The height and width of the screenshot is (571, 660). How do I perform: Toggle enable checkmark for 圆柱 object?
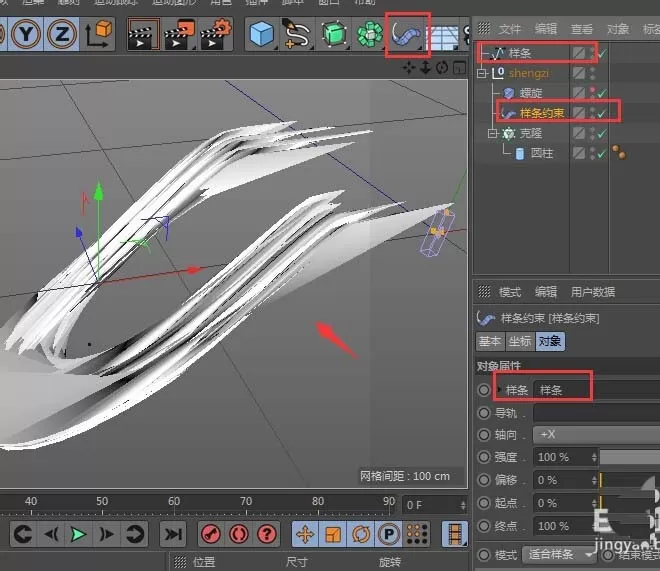pyautogui.click(x=602, y=154)
